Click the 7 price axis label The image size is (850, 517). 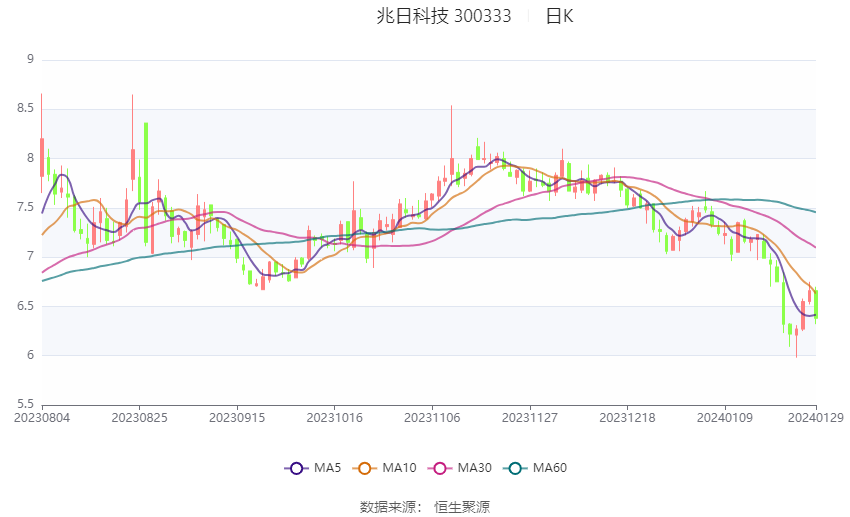30,256
